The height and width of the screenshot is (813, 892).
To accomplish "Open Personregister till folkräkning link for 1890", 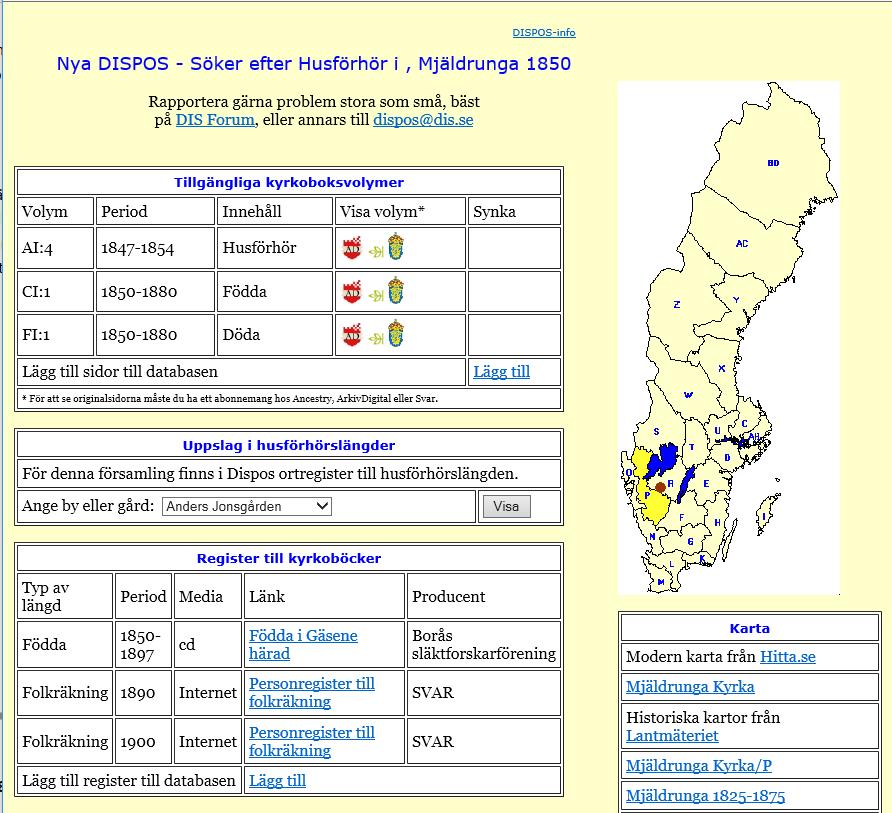I will pos(312,692).
